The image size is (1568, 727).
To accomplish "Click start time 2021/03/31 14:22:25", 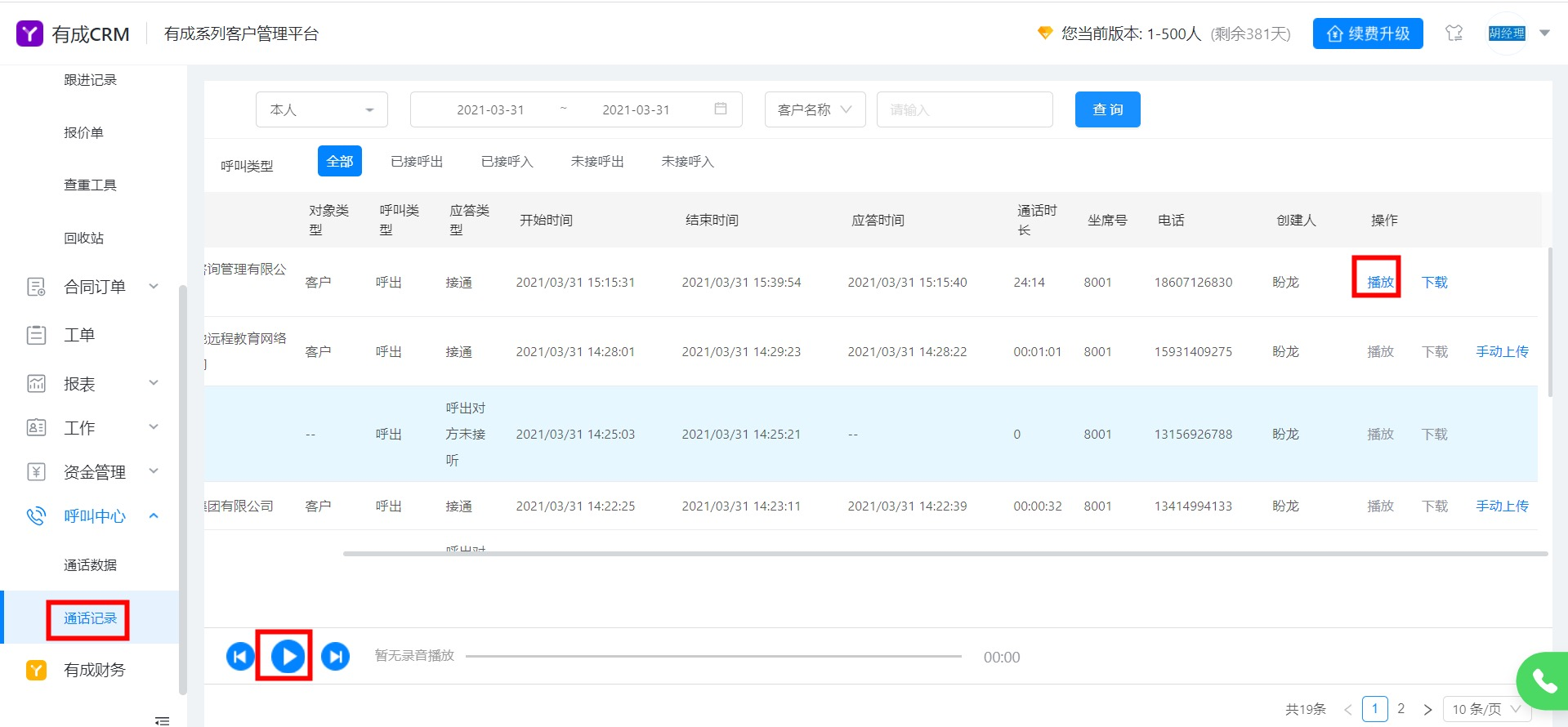I will [x=575, y=506].
